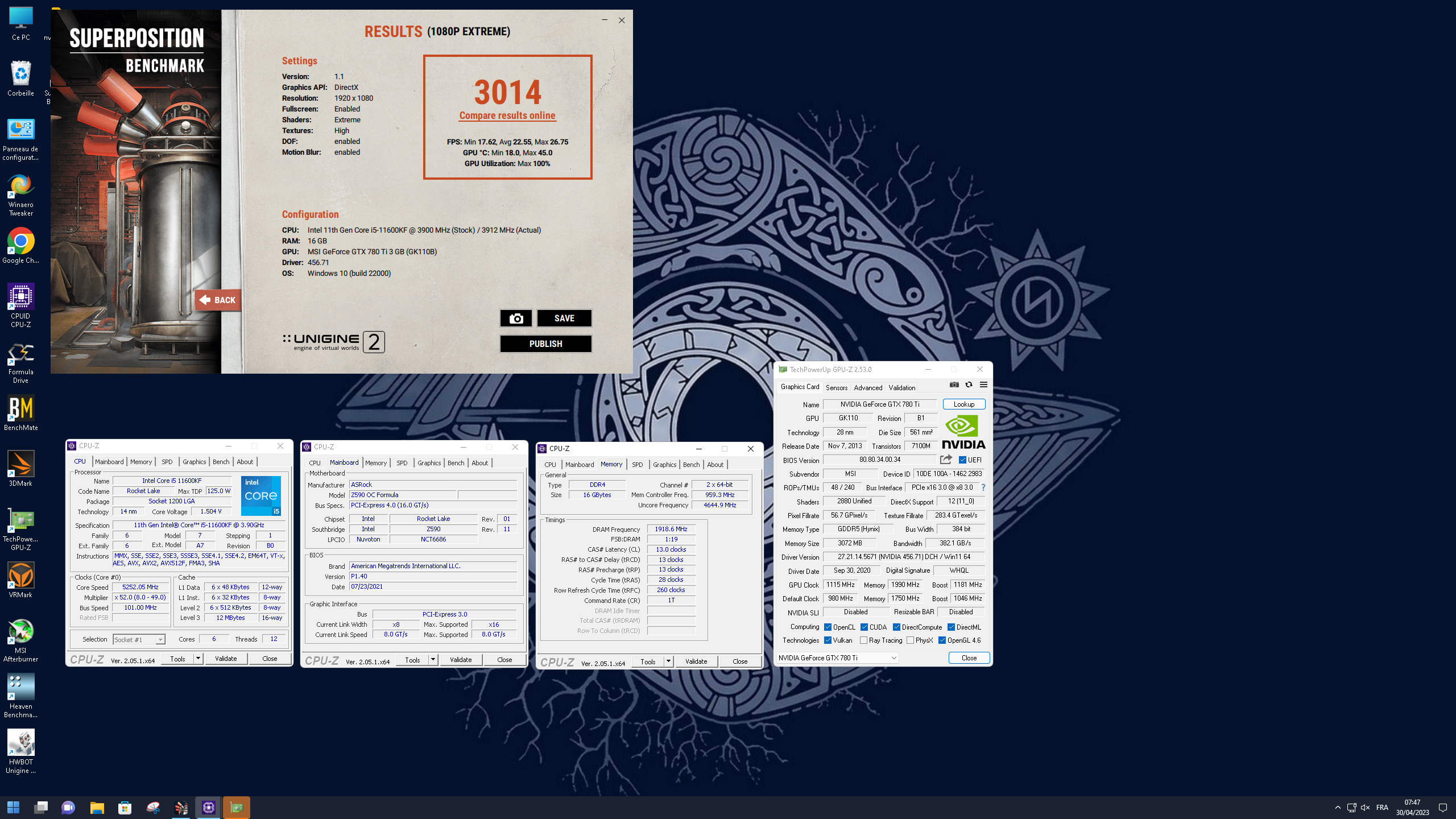Toggle the Ray Tracing checkbox
This screenshot has width=1456, height=819.
tap(863, 640)
